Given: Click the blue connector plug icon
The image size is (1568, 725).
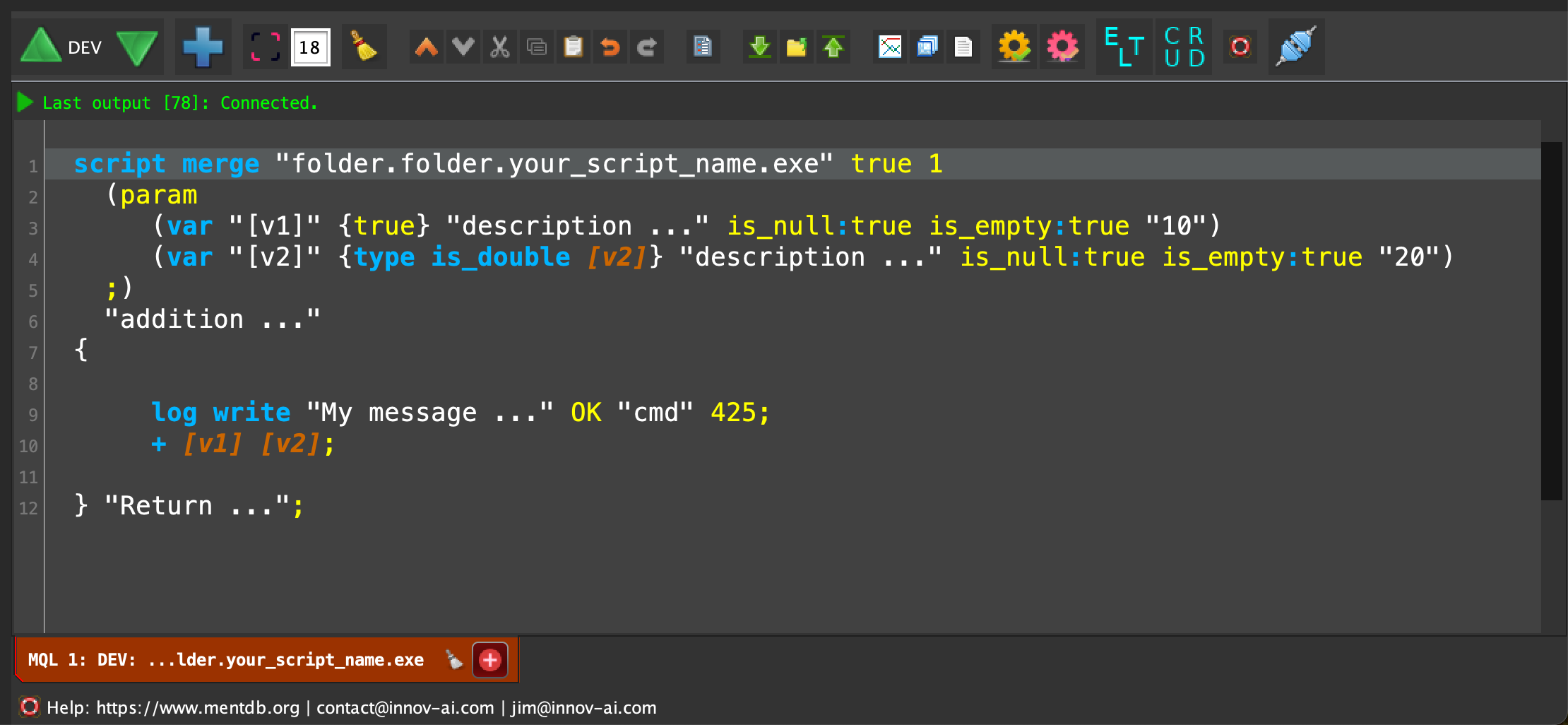Looking at the screenshot, I should coord(1295,47).
